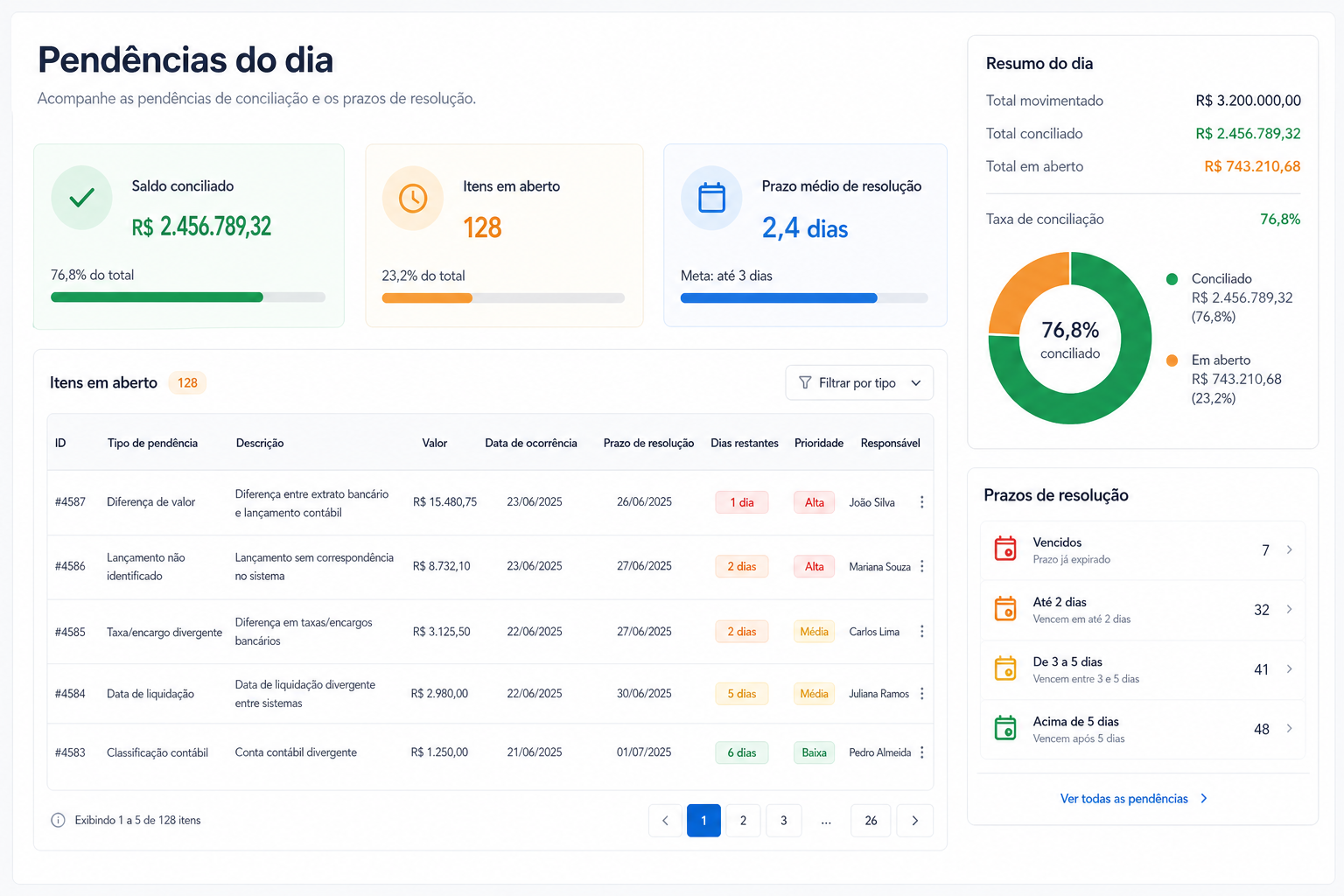This screenshot has width=1344, height=896.
Task: Click the Taxa de conciliação 76,8% value
Action: click(1280, 219)
